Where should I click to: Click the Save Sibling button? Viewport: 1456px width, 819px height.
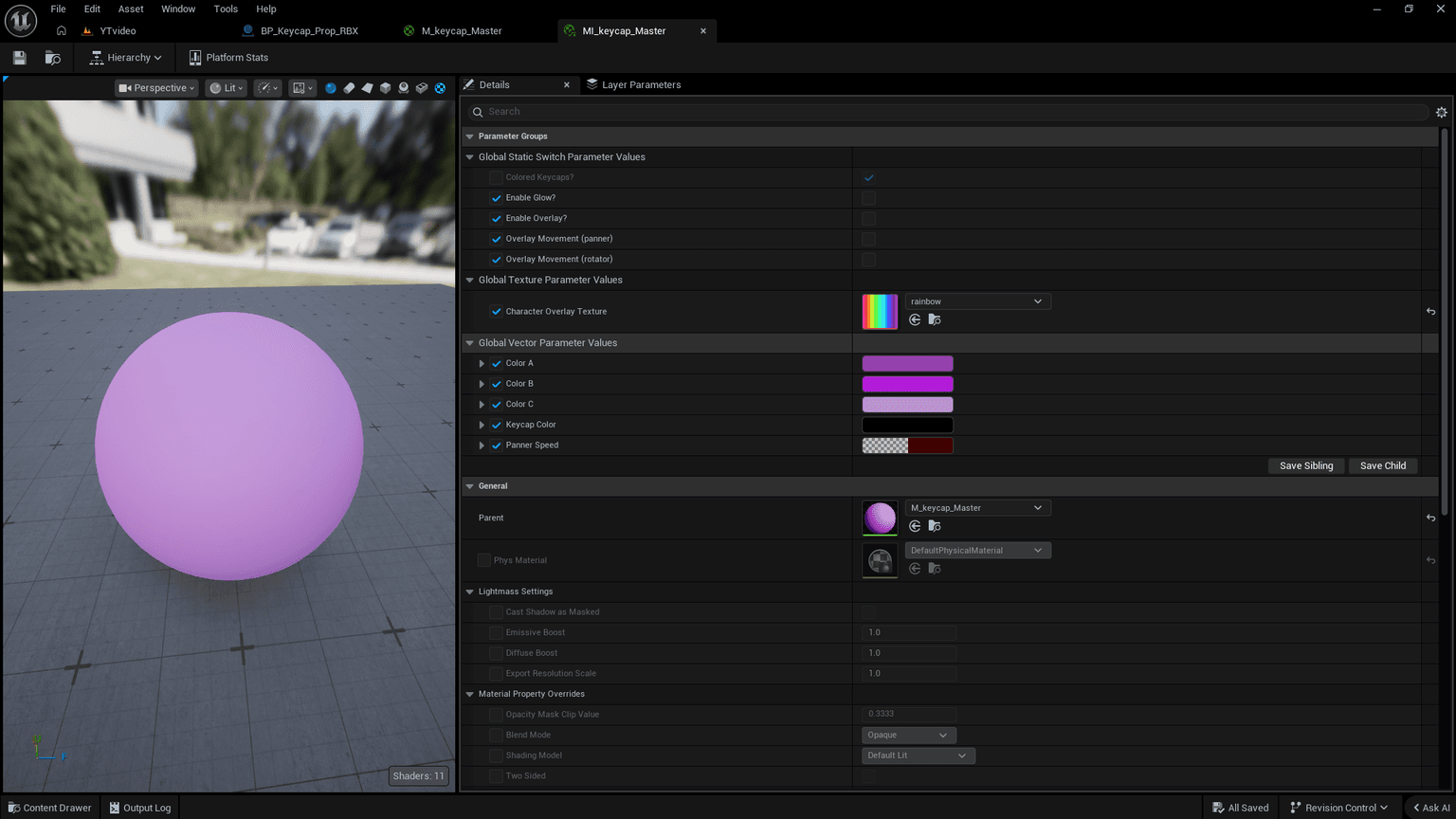[1306, 465]
